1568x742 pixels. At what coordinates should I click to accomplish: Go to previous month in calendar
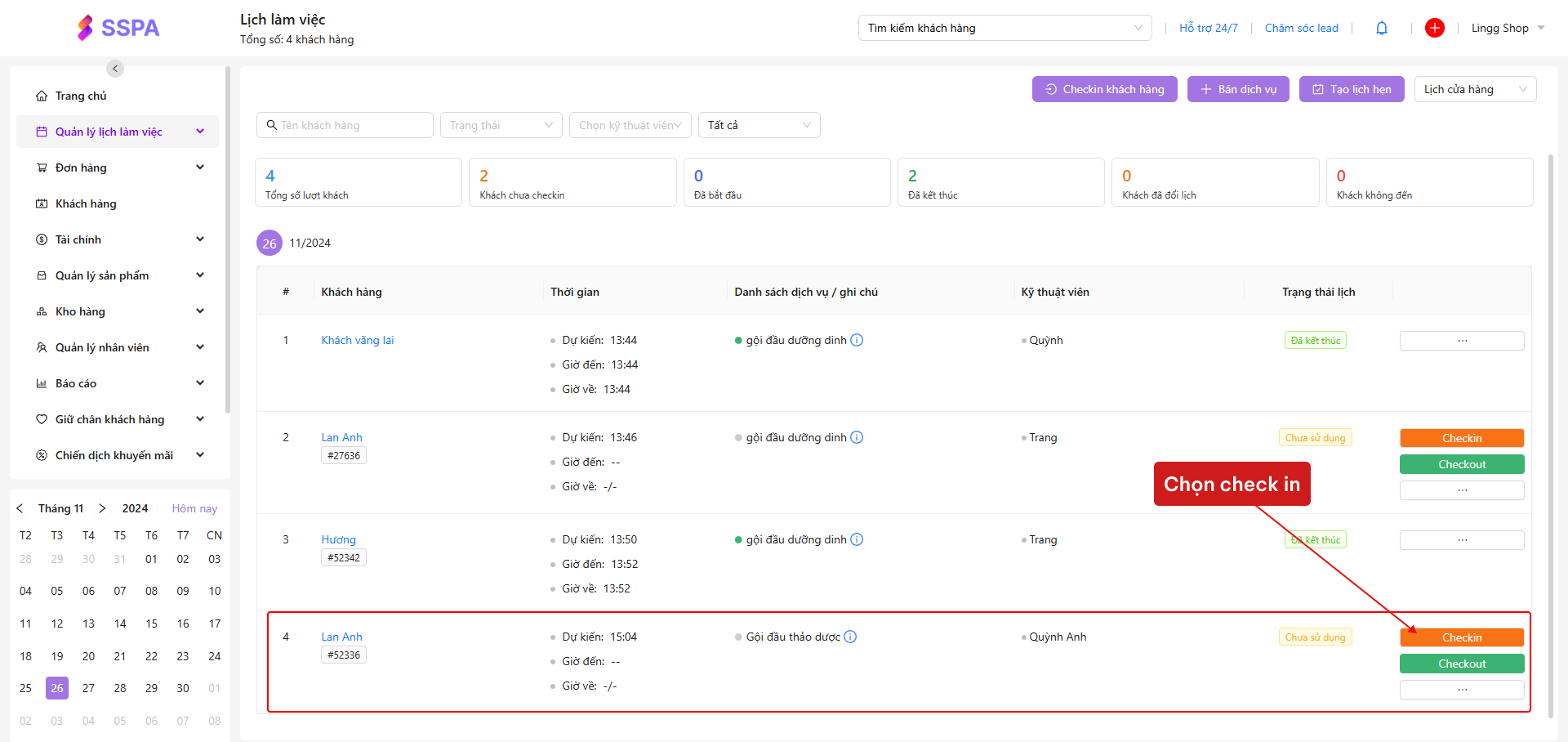[x=20, y=508]
